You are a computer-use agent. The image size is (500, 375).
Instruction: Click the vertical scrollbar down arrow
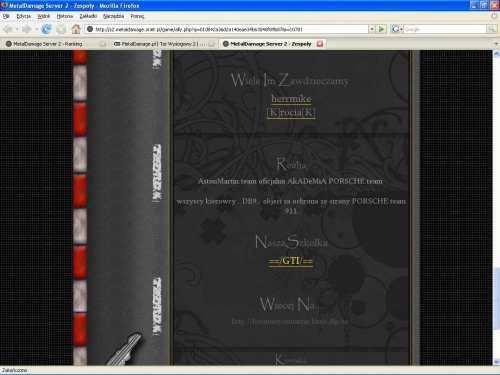pyautogui.click(x=496, y=362)
